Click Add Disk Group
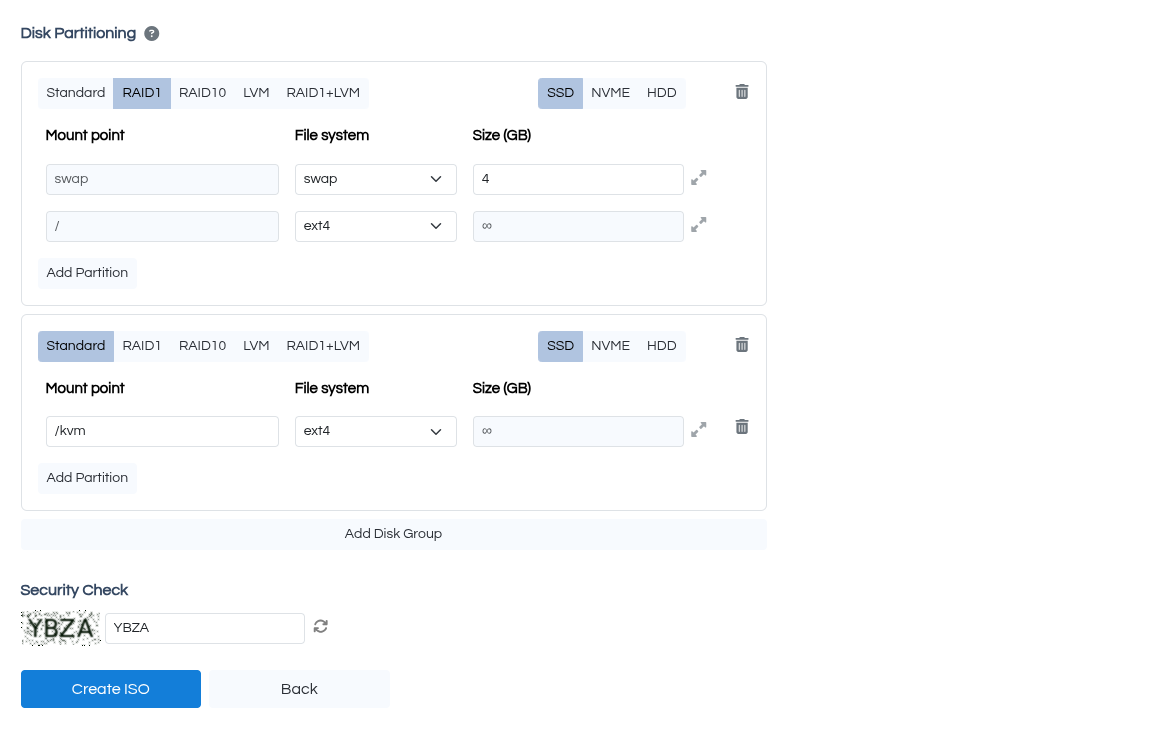 pos(393,533)
